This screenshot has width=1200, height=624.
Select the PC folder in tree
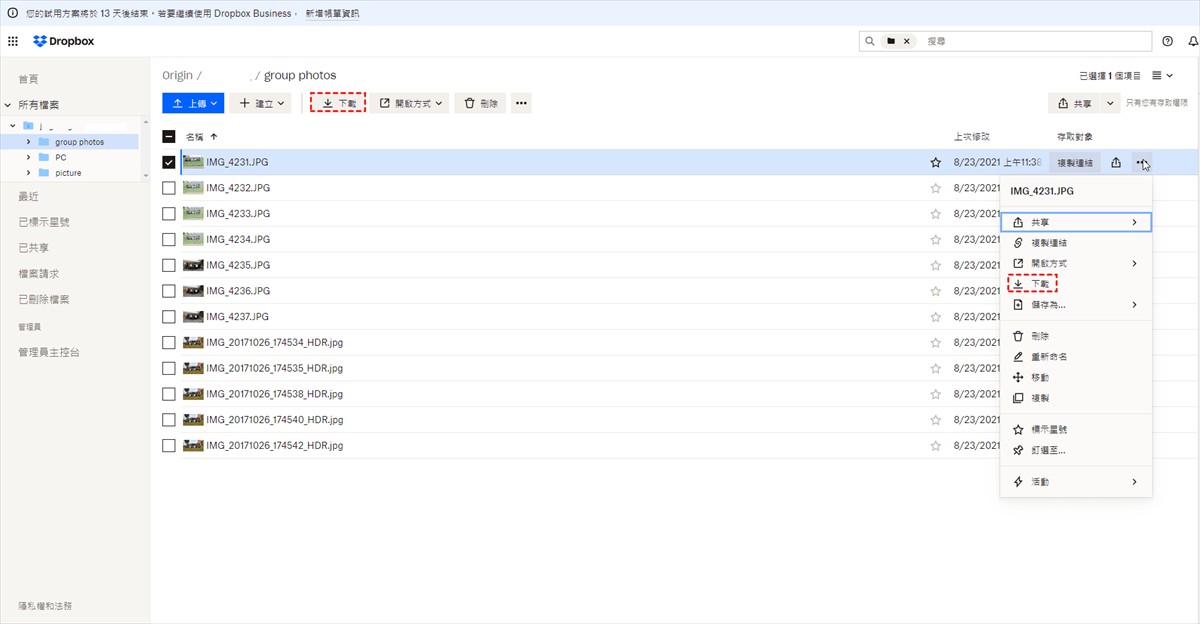tap(60, 157)
